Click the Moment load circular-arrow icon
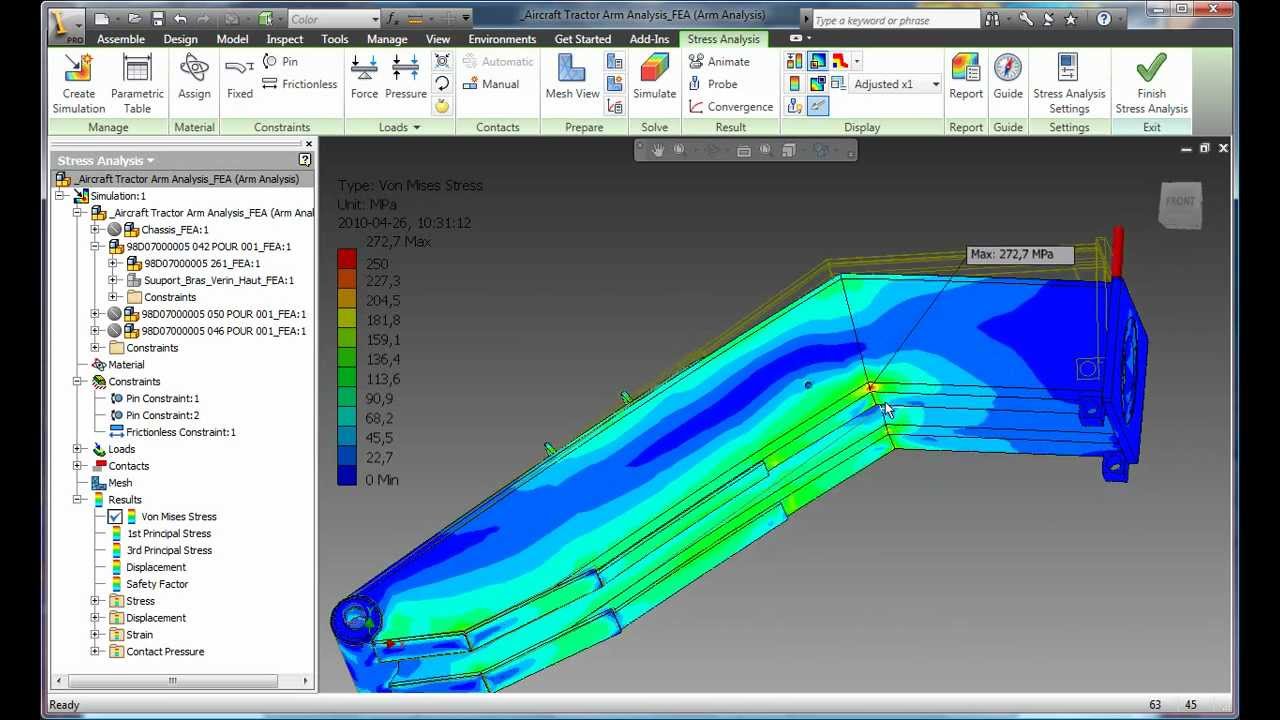1280x720 pixels. pyautogui.click(x=442, y=84)
